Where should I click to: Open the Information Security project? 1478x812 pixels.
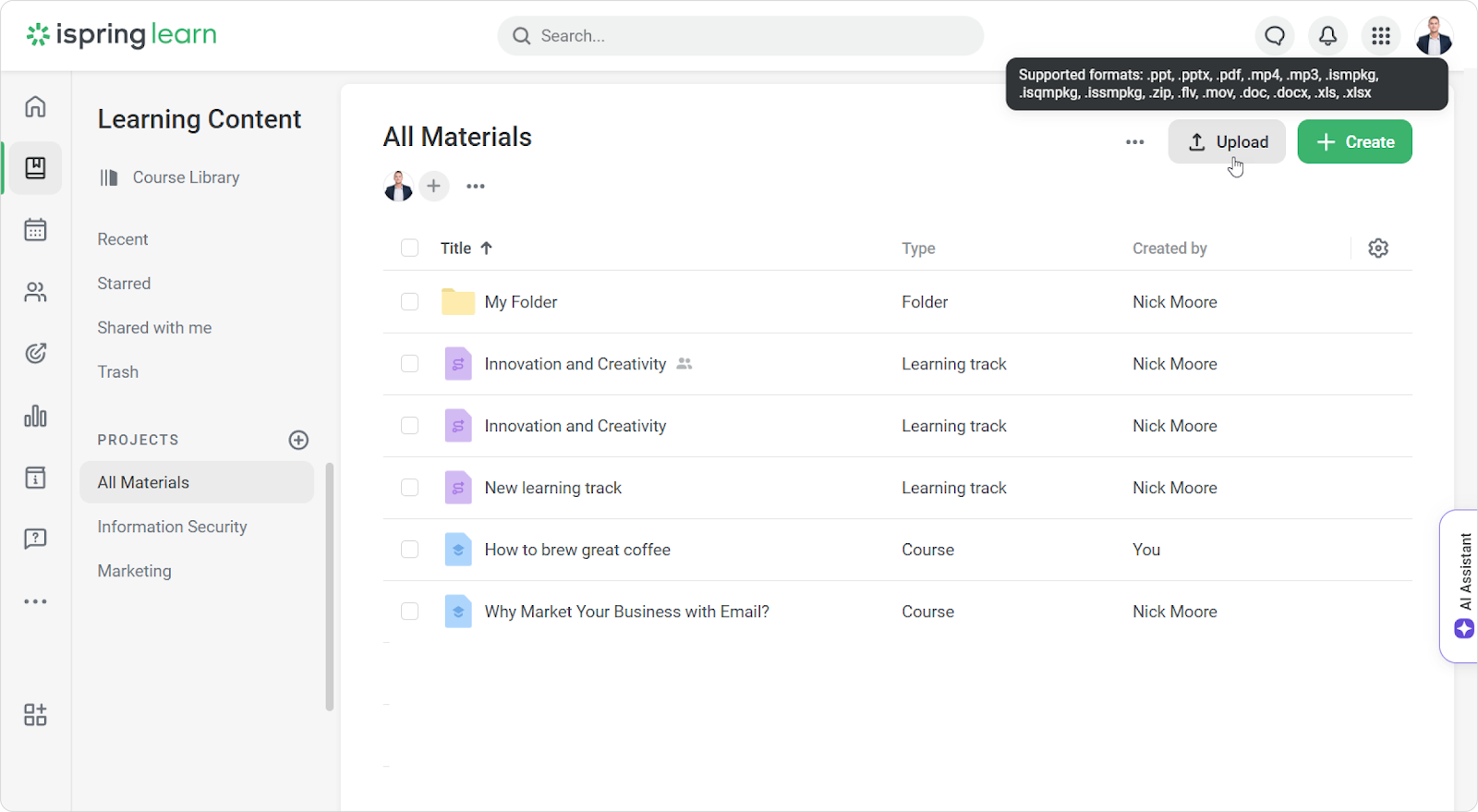(173, 527)
